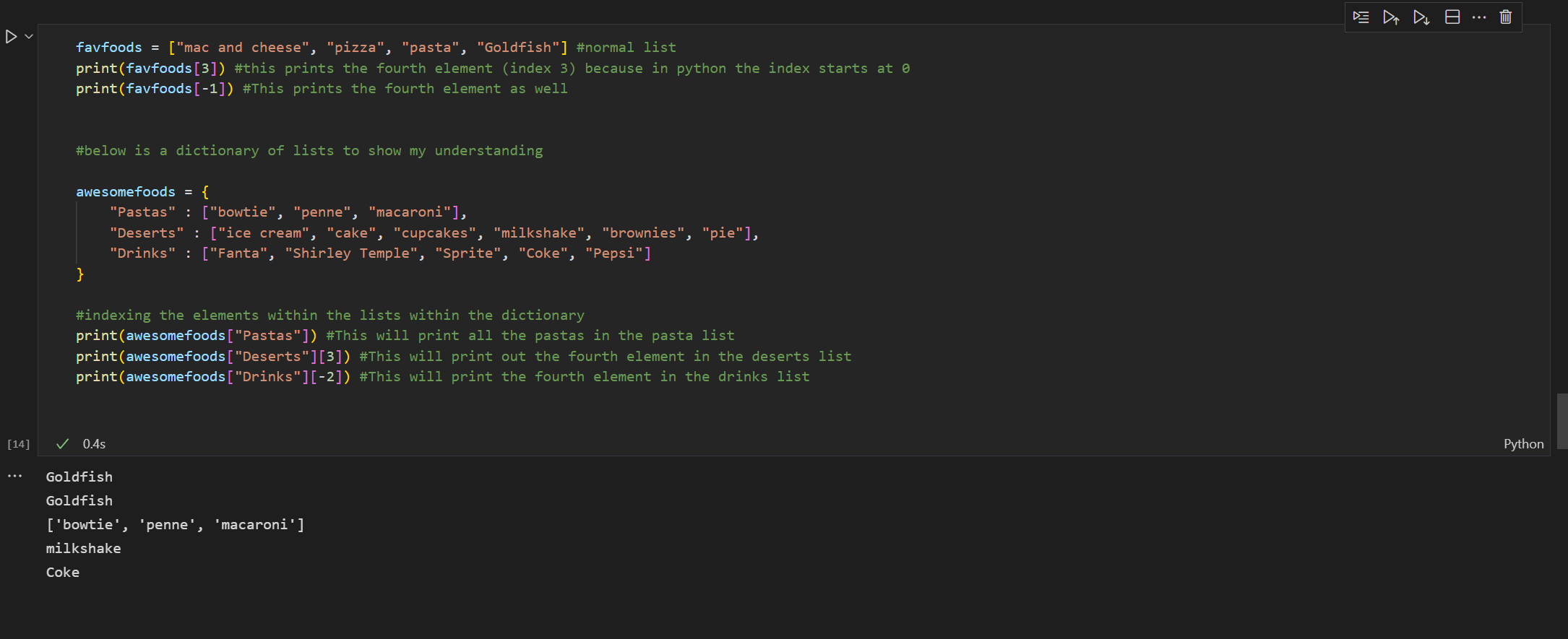Run the cell with the play button
Image resolution: width=1568 pixels, height=639 pixels.
point(11,36)
